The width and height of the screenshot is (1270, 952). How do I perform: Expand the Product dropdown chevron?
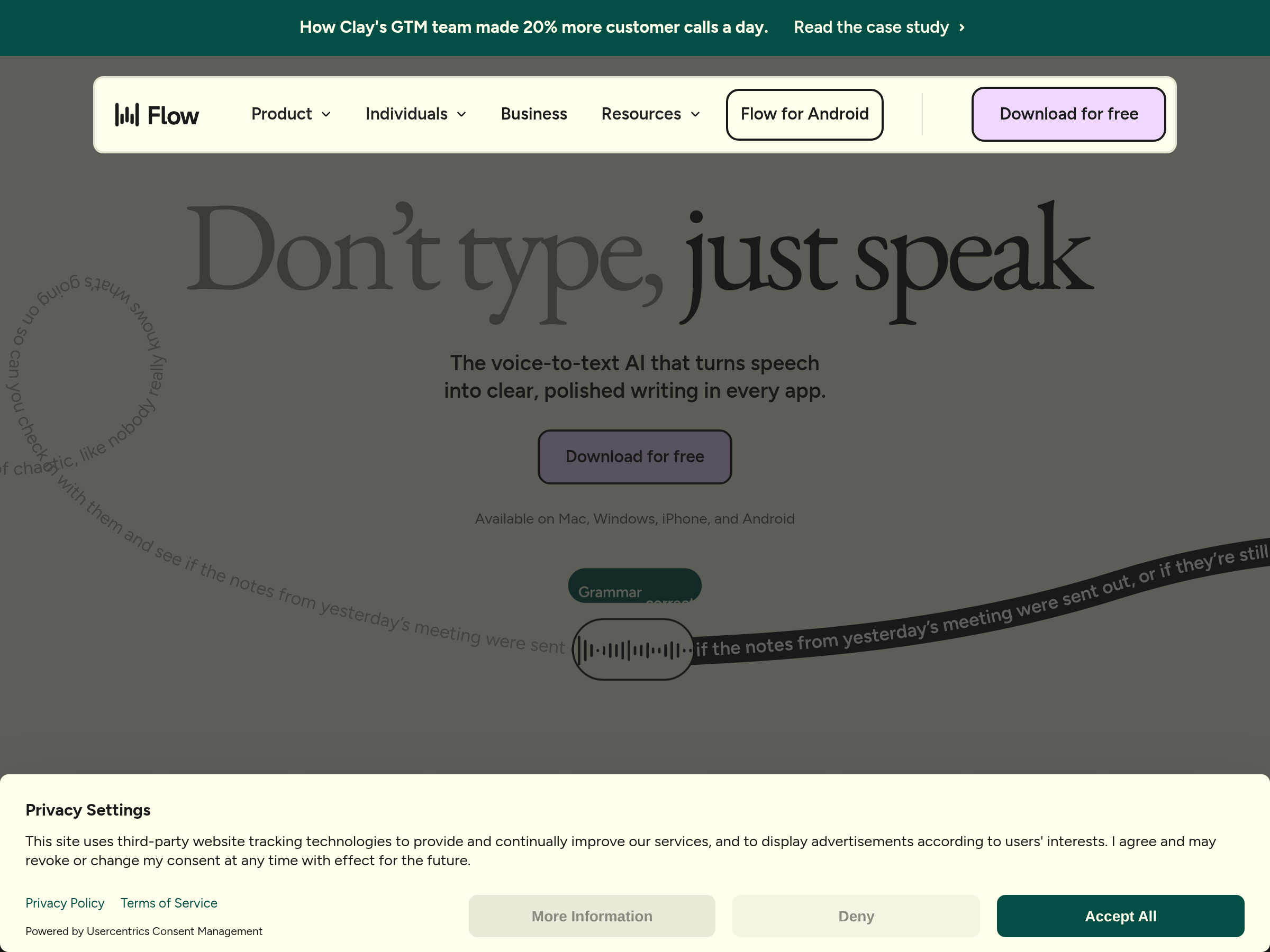pyautogui.click(x=326, y=114)
